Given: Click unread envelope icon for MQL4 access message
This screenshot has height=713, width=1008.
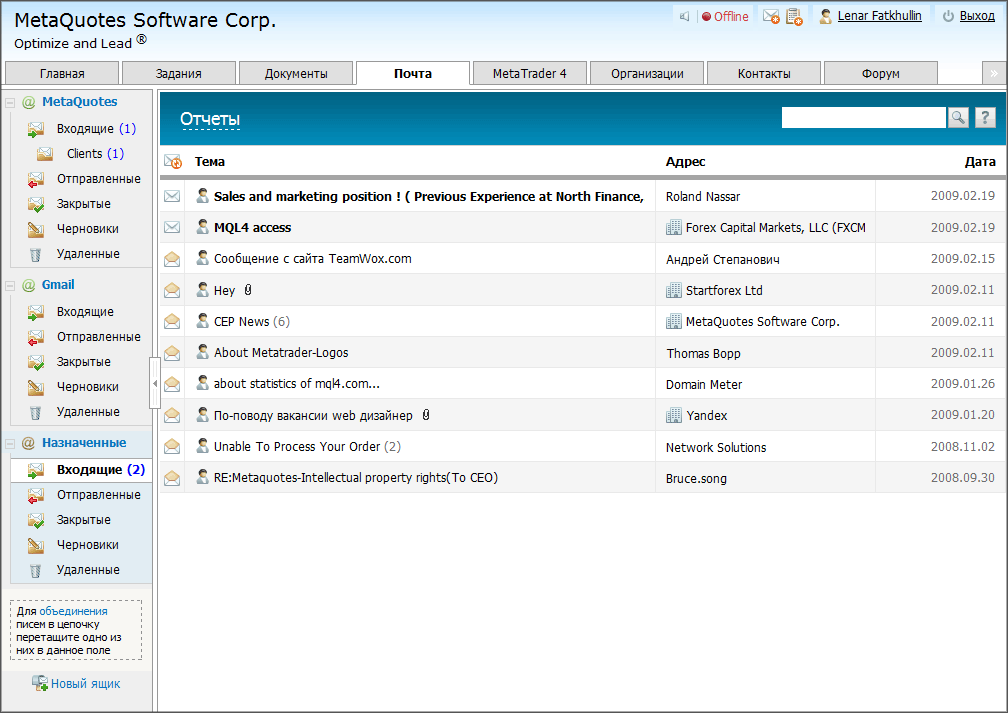Looking at the screenshot, I should 172,227.
